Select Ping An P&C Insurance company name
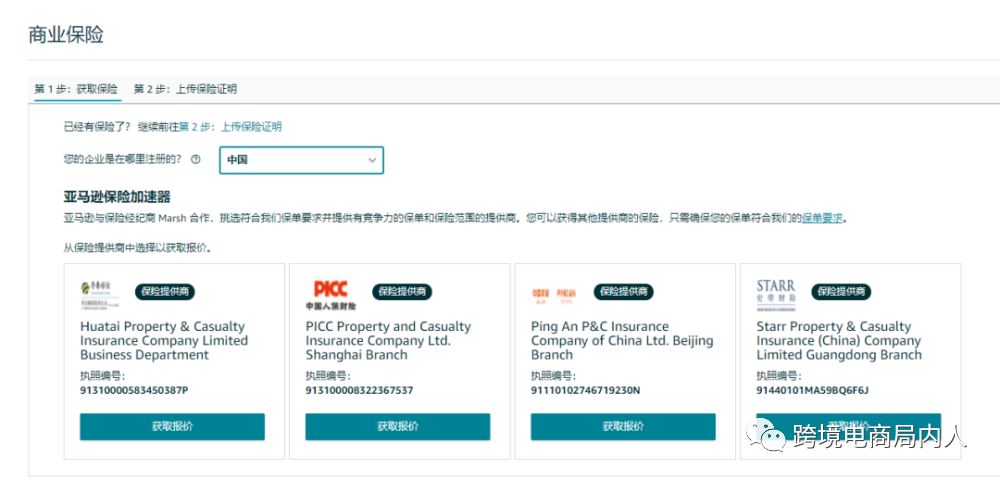 tap(622, 341)
